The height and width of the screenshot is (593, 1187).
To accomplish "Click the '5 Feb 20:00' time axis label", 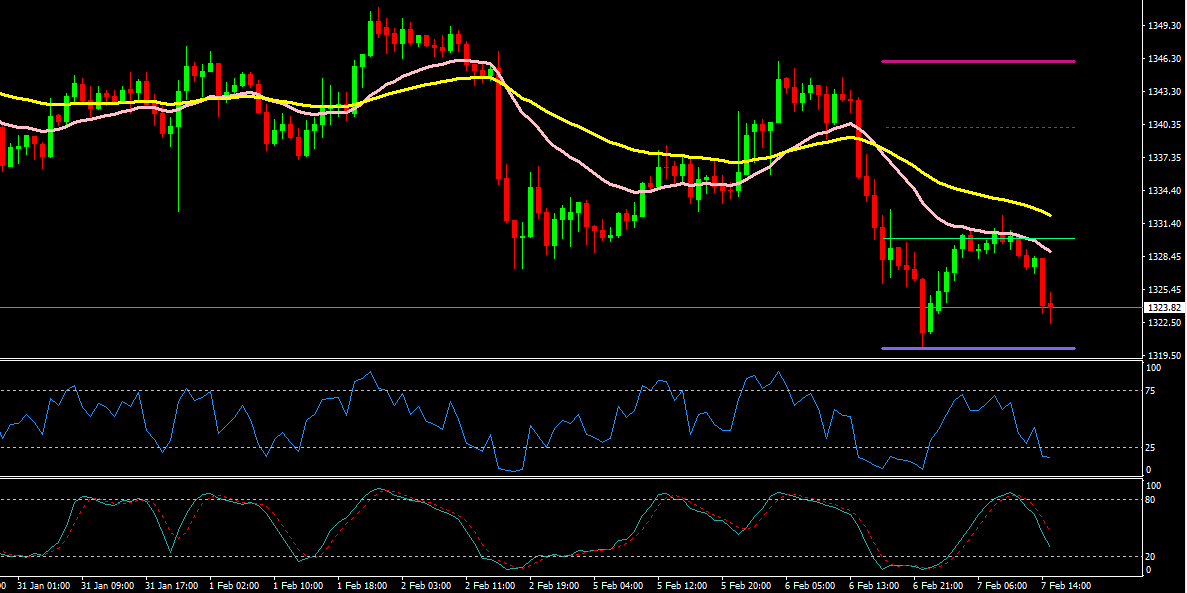I will [x=747, y=585].
